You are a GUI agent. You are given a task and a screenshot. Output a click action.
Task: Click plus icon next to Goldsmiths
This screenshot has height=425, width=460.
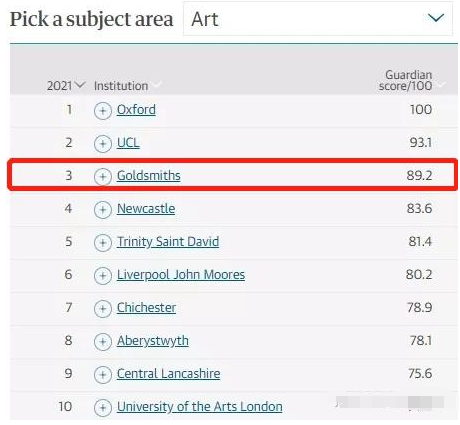(103, 177)
